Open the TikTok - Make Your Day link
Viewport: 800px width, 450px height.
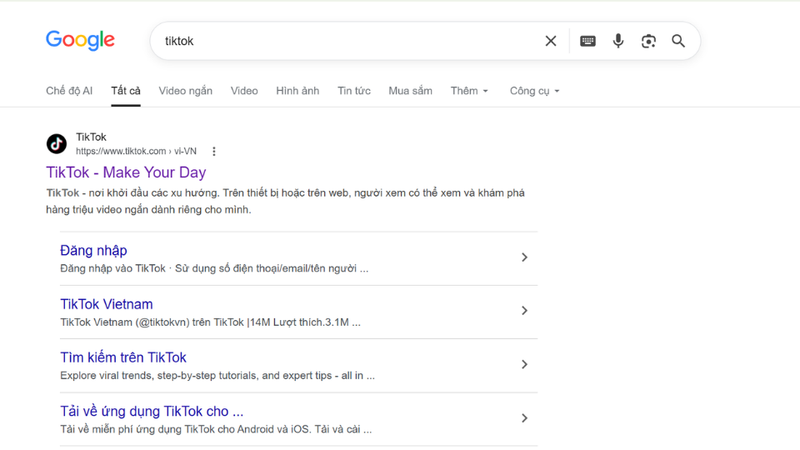[x=126, y=172]
